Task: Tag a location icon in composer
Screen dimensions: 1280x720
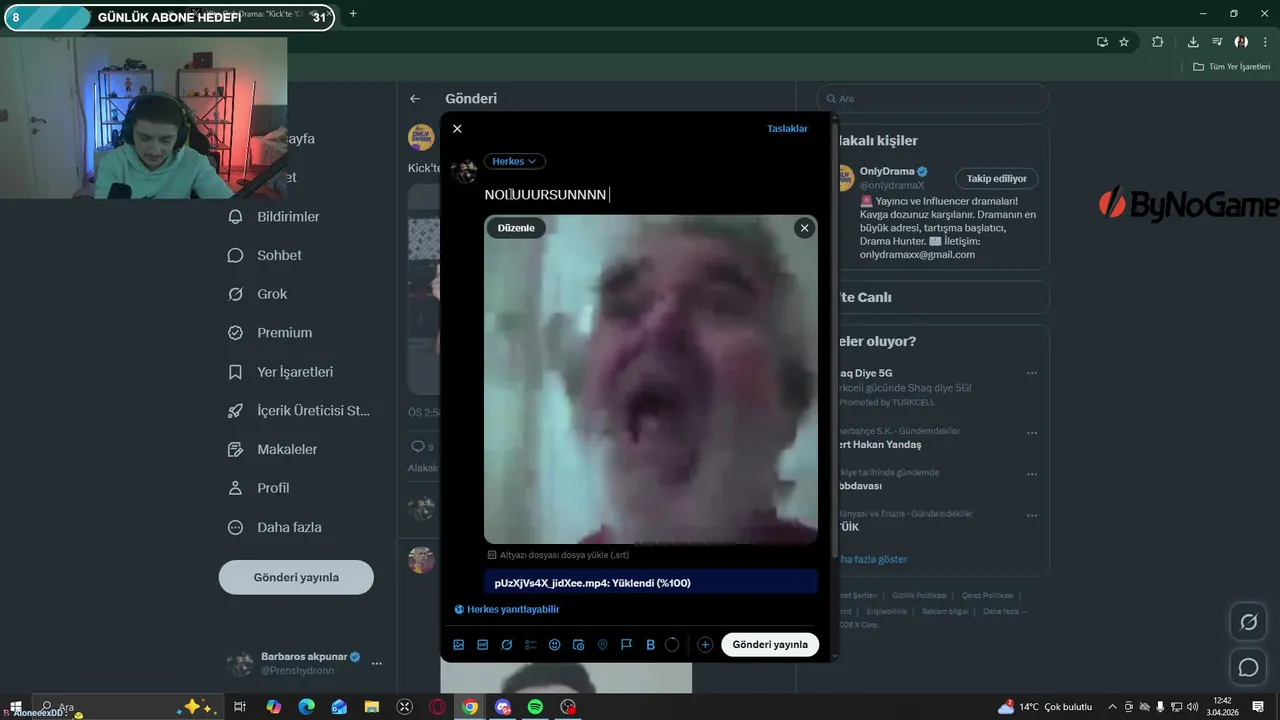Action: 603,645
